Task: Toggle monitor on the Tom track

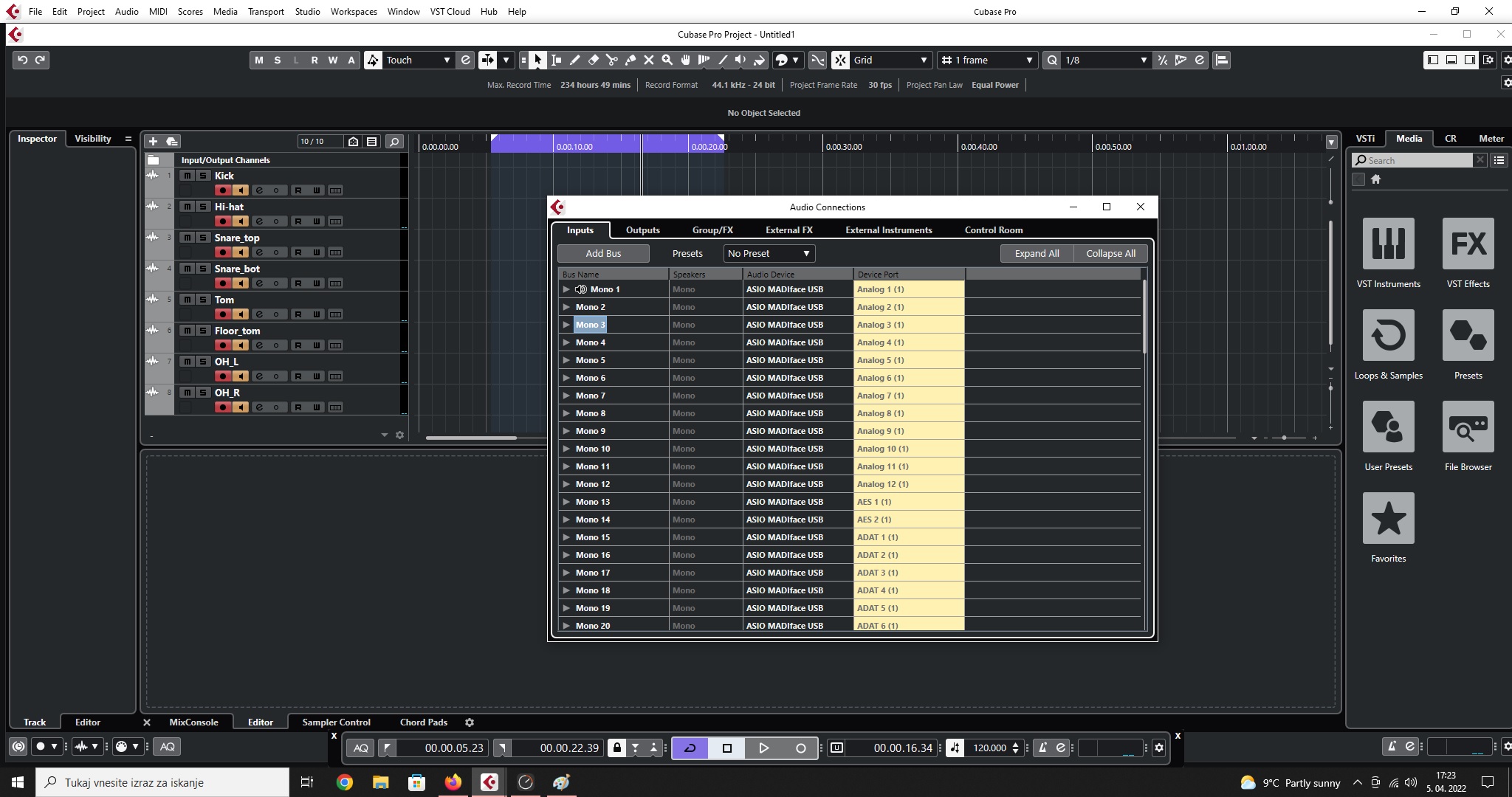Action: (x=241, y=314)
